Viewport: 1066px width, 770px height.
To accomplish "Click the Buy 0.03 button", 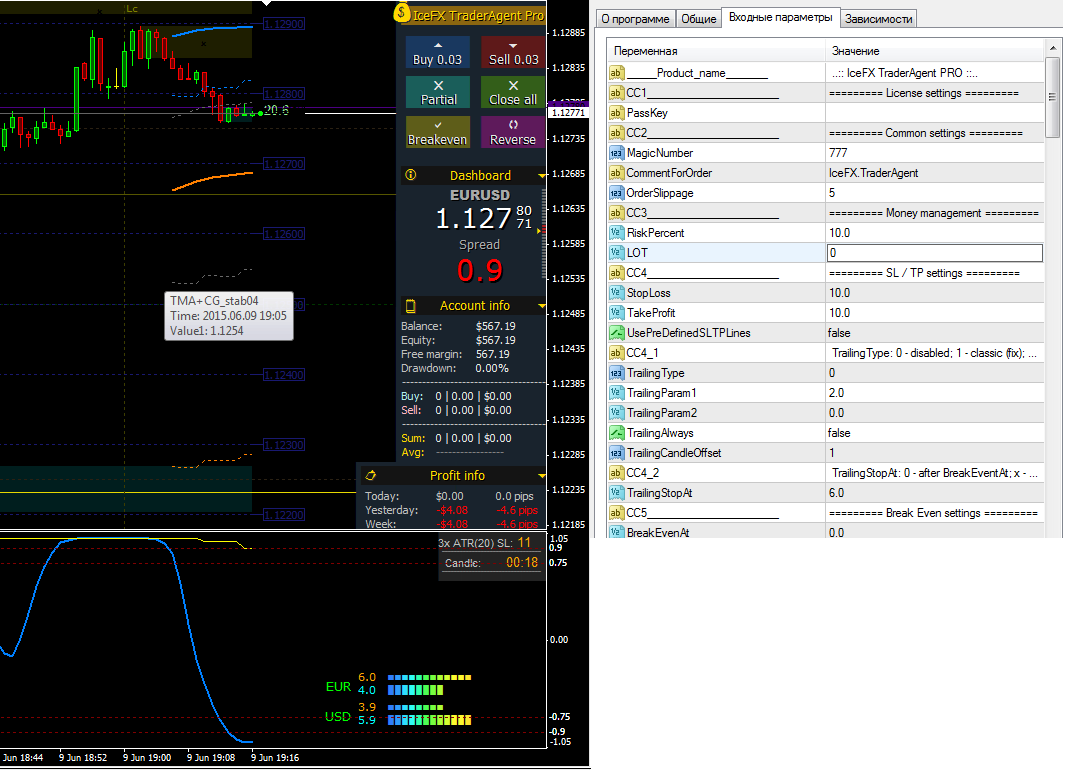I will click(x=438, y=52).
